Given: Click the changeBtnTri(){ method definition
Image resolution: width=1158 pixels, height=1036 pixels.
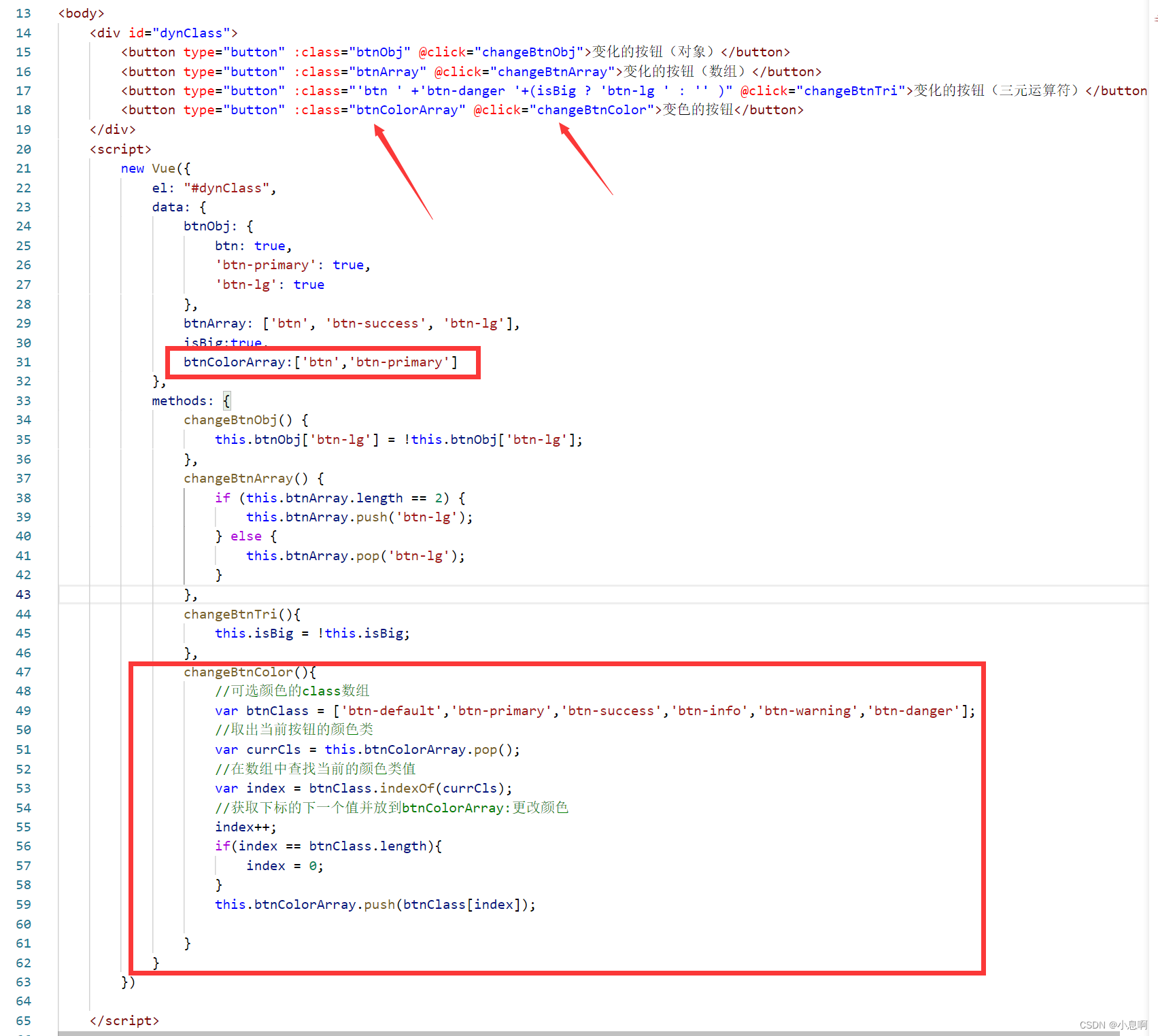Looking at the screenshot, I should click(242, 614).
